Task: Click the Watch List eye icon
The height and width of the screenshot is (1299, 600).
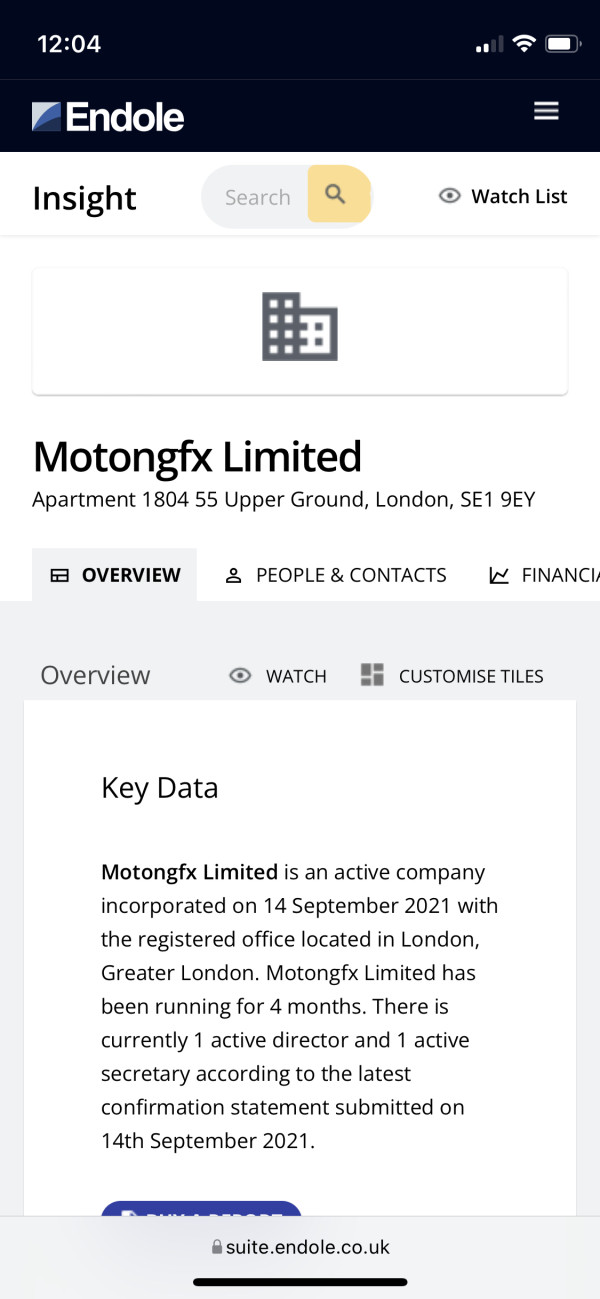Action: point(450,196)
